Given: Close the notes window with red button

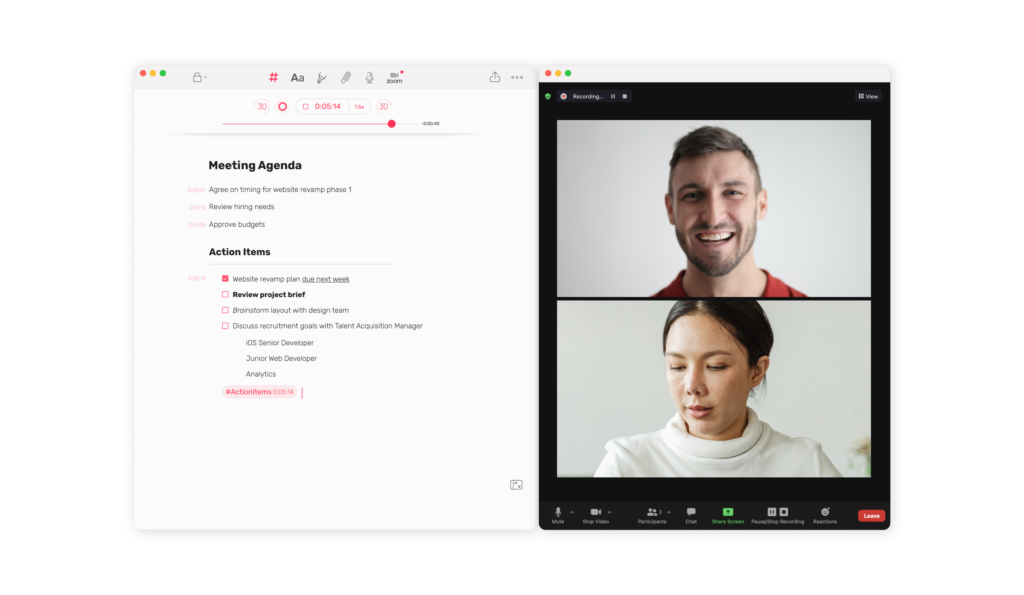Looking at the screenshot, I should (143, 73).
